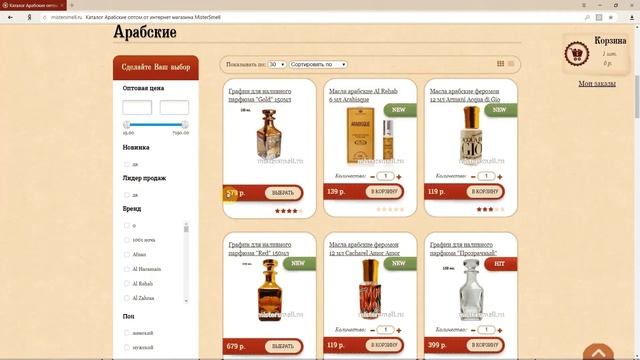Switch to list view icon

tap(511, 64)
